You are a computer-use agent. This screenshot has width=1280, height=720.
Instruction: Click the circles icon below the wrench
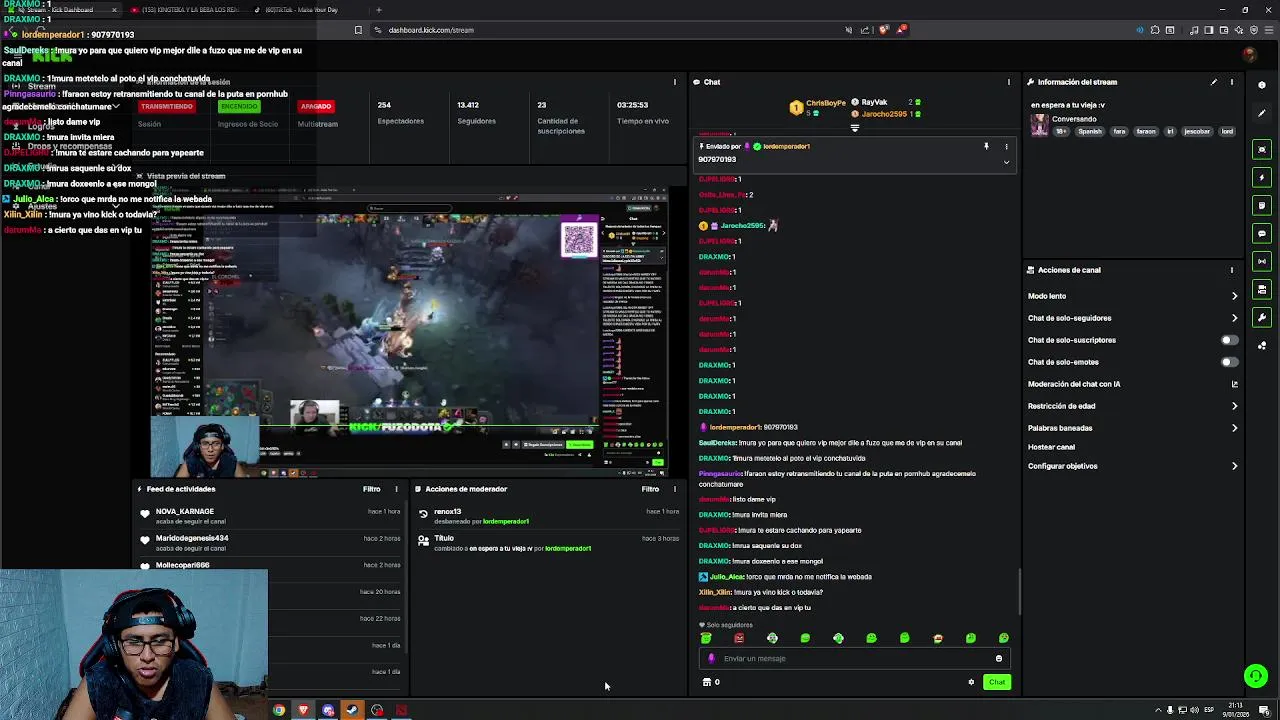[1262, 345]
